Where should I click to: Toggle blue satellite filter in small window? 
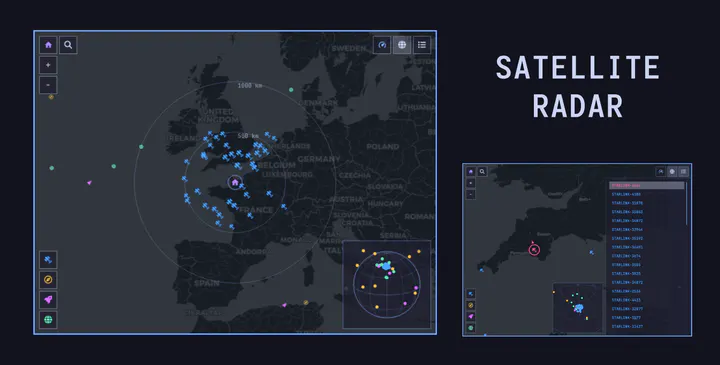tap(471, 294)
